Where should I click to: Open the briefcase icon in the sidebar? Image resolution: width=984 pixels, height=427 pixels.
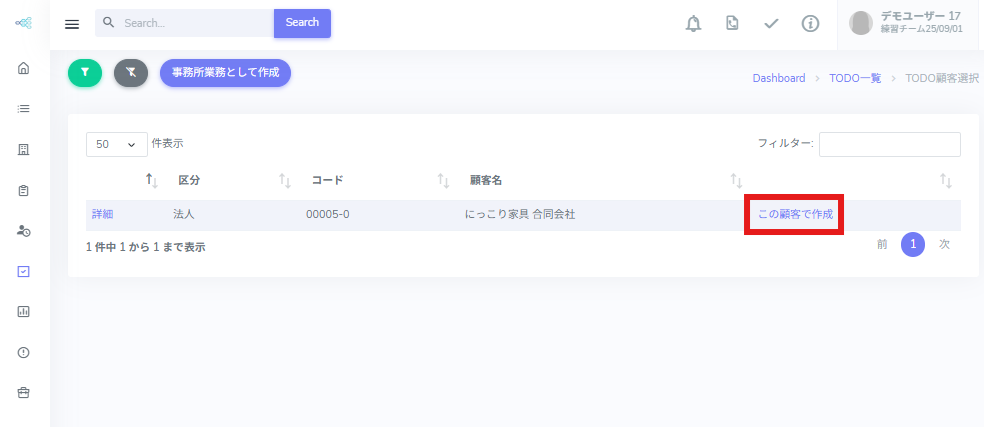24,392
